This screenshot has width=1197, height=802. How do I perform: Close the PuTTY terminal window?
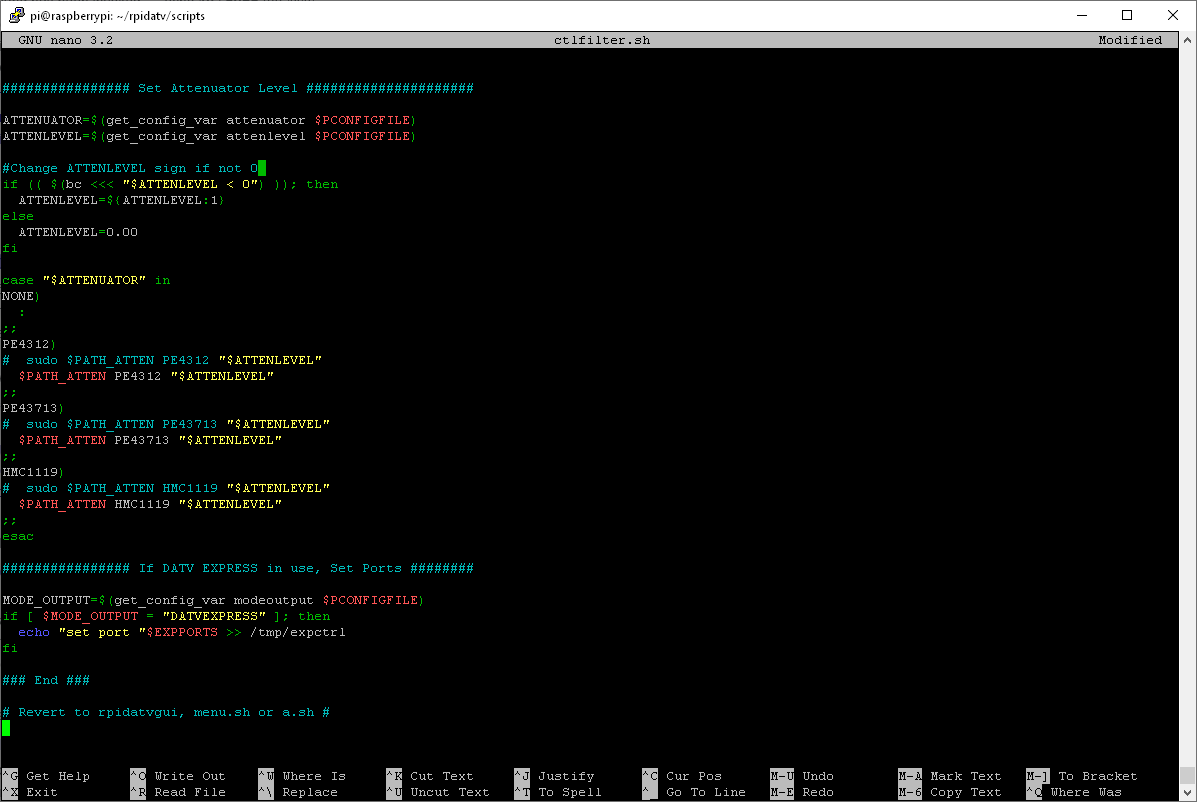click(1173, 15)
